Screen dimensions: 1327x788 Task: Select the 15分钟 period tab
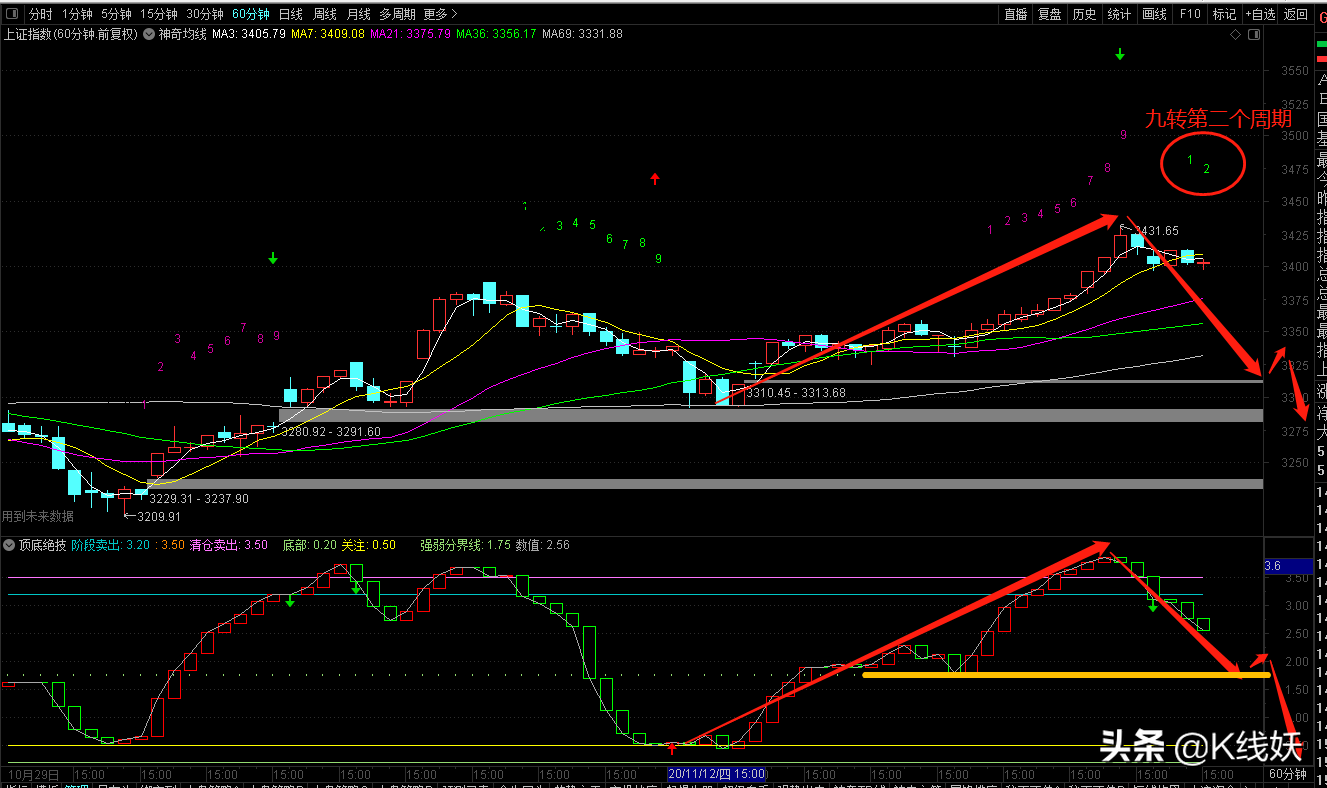(x=158, y=14)
